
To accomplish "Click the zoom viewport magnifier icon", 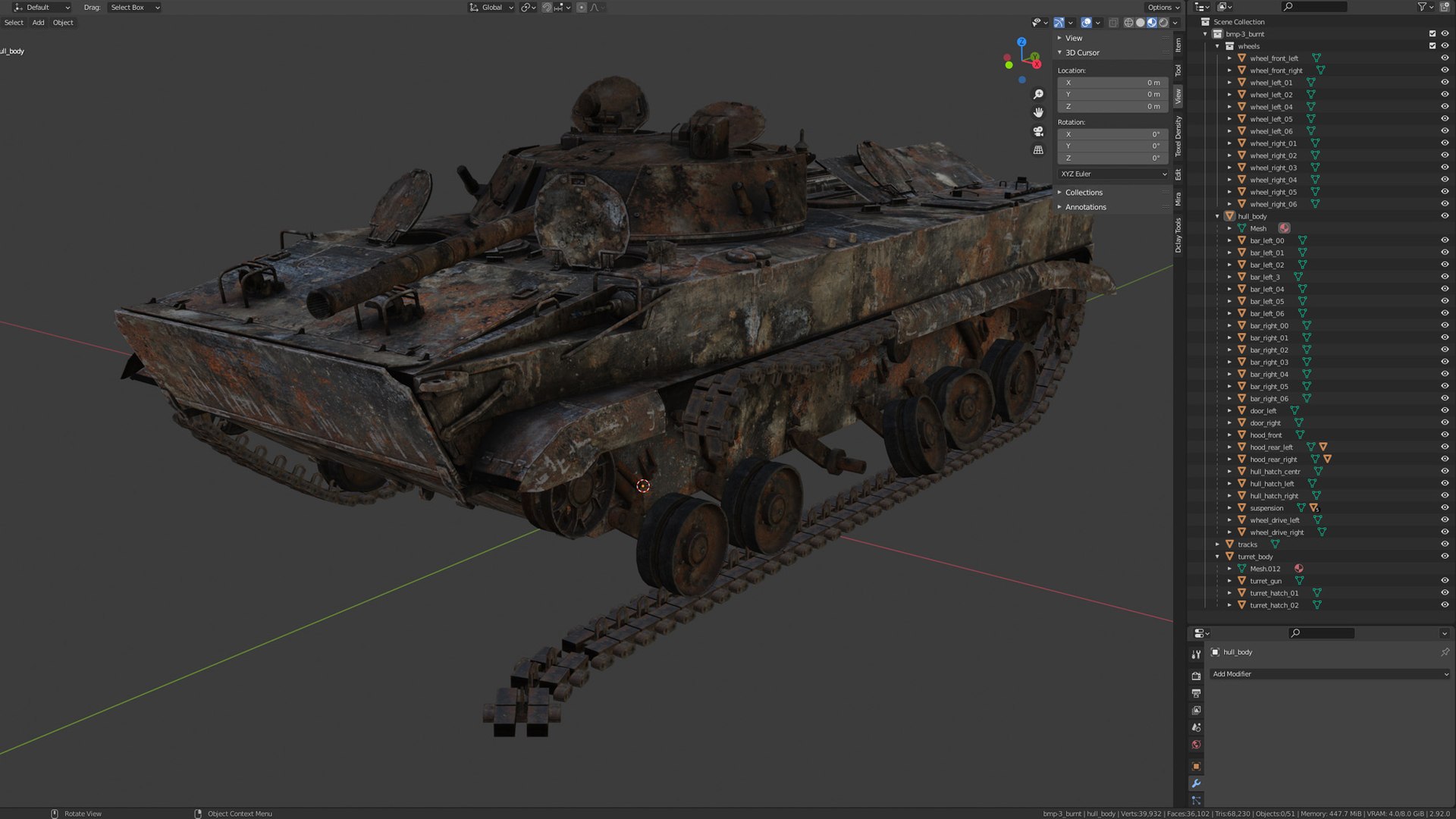I will pos(1038,94).
